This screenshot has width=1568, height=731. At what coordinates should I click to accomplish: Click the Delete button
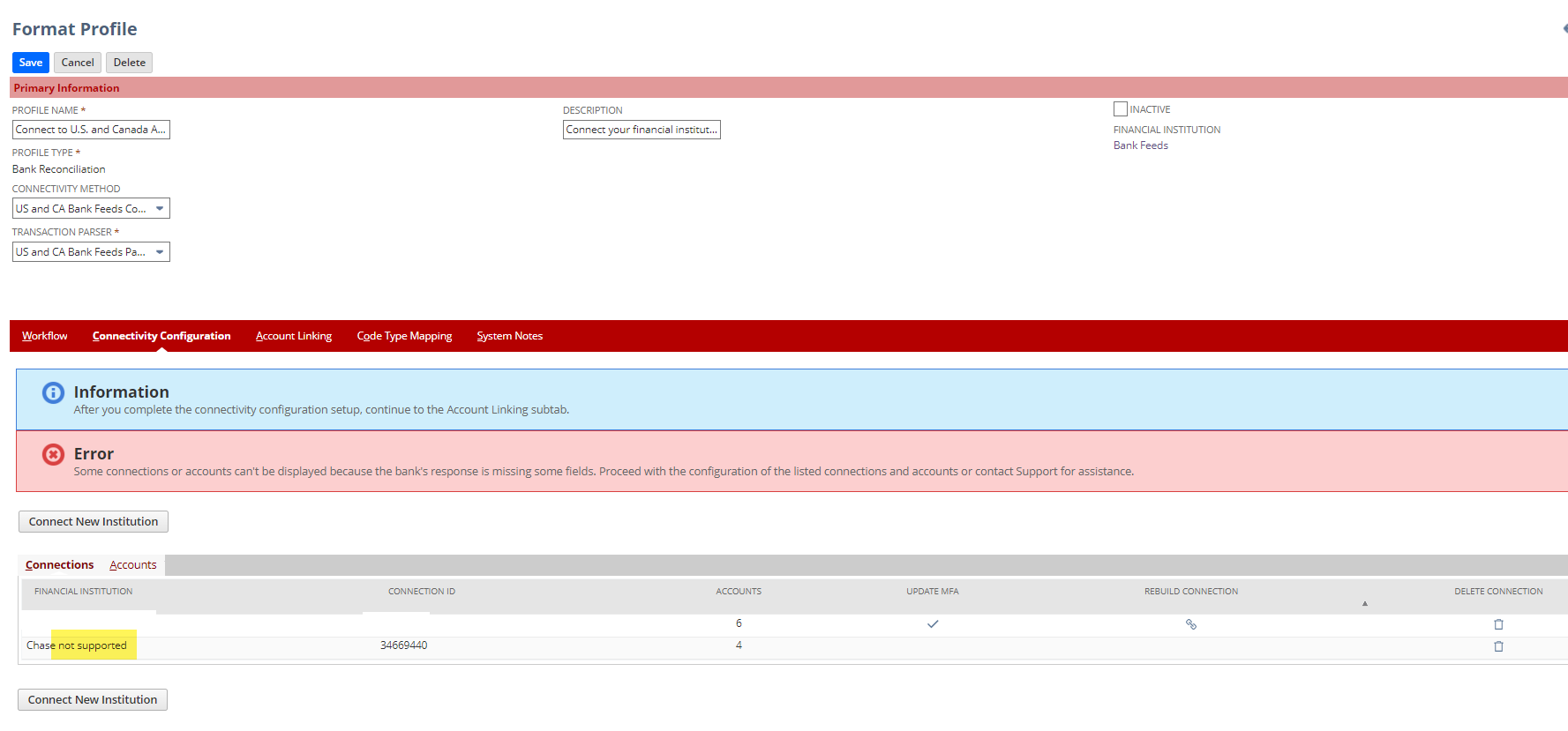click(x=129, y=63)
